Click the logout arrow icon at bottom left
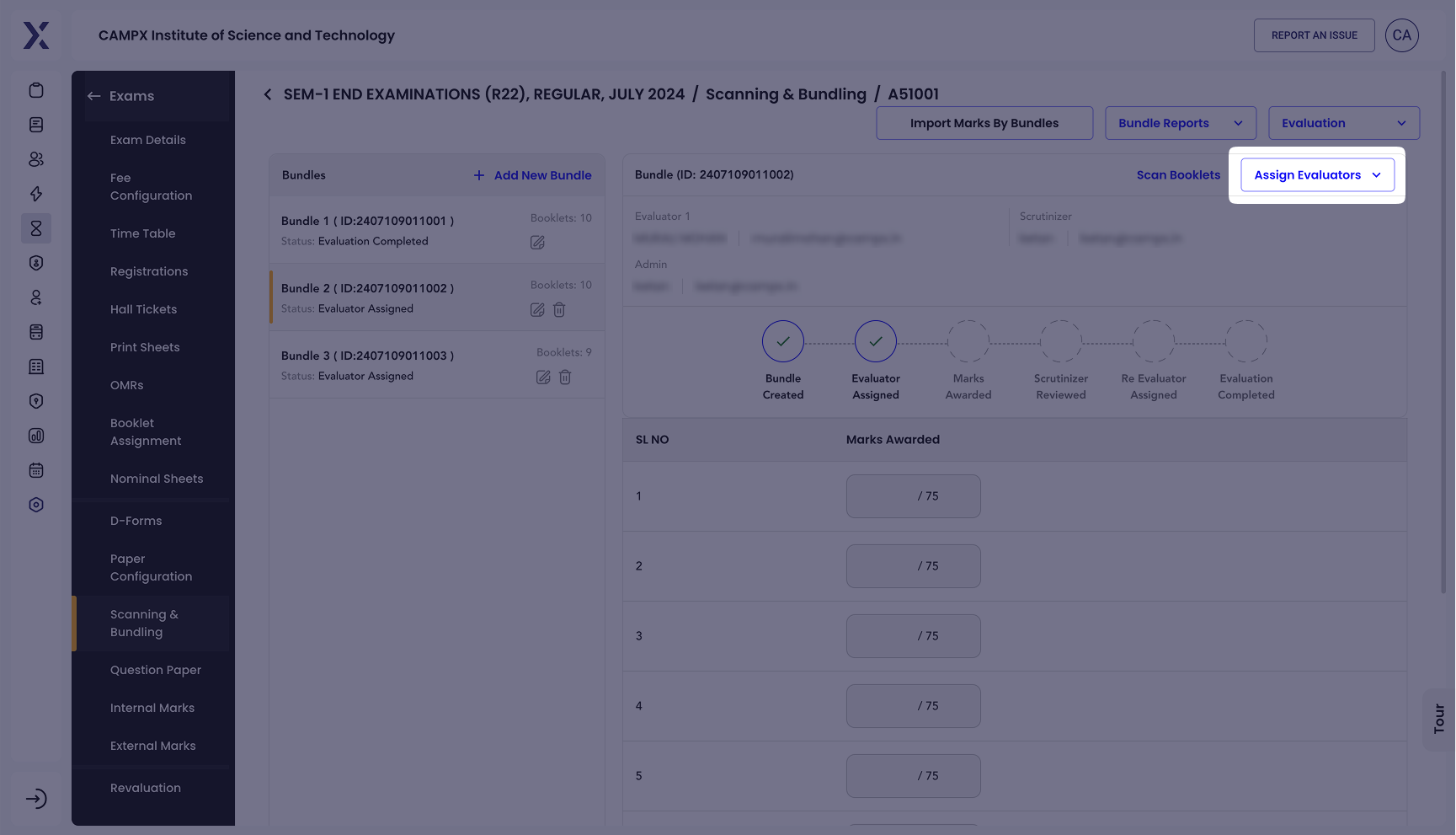Image resolution: width=1456 pixels, height=835 pixels. [x=36, y=799]
